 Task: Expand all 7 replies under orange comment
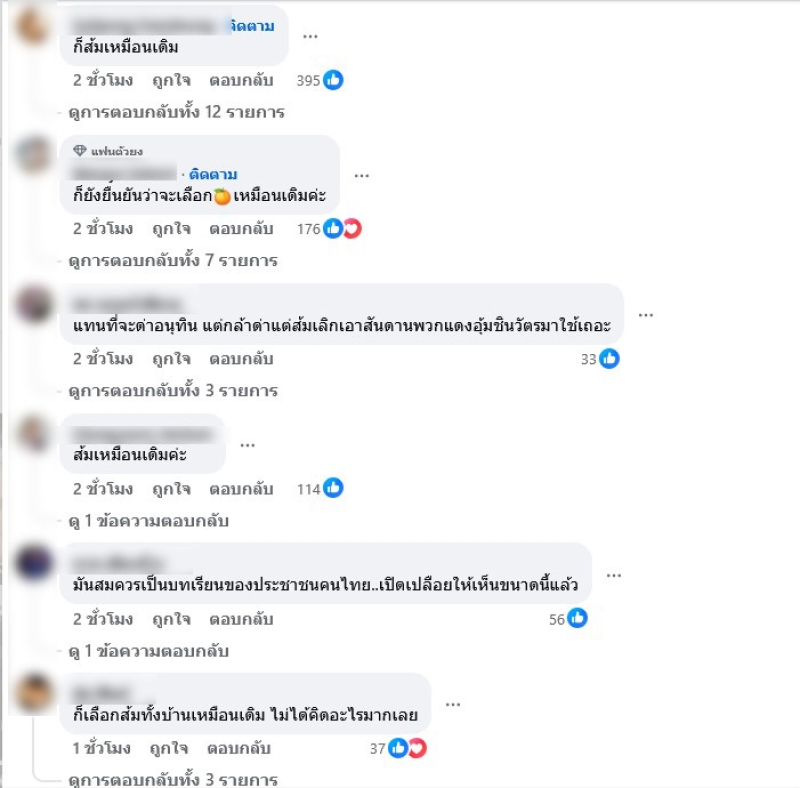pos(173,261)
